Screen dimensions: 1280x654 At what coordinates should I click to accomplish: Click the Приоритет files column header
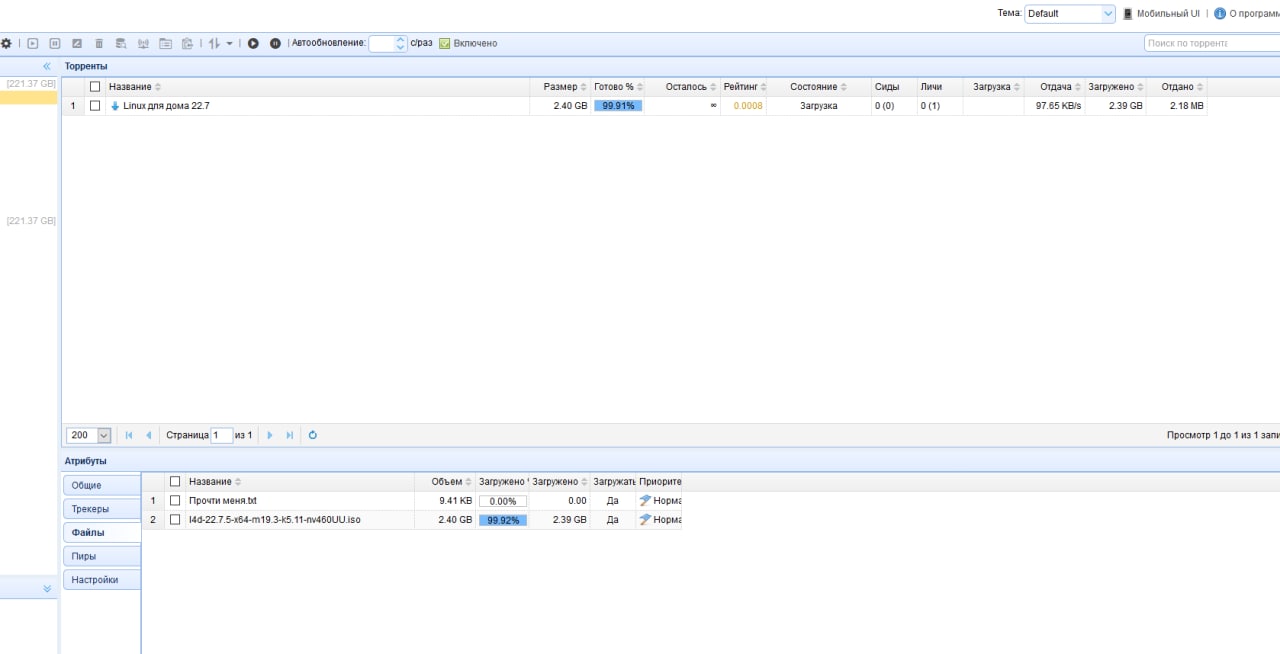click(660, 482)
